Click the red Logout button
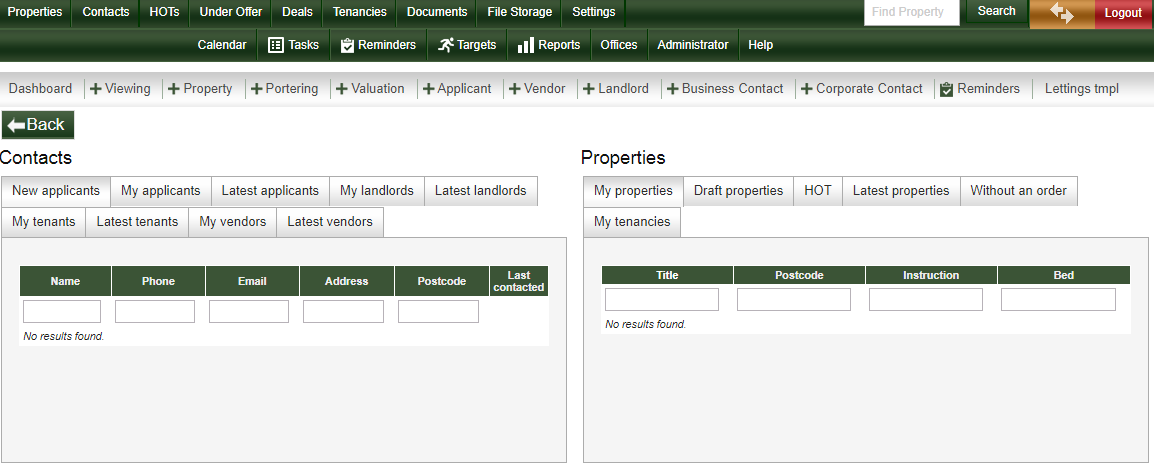1154x473 pixels. tap(1123, 13)
